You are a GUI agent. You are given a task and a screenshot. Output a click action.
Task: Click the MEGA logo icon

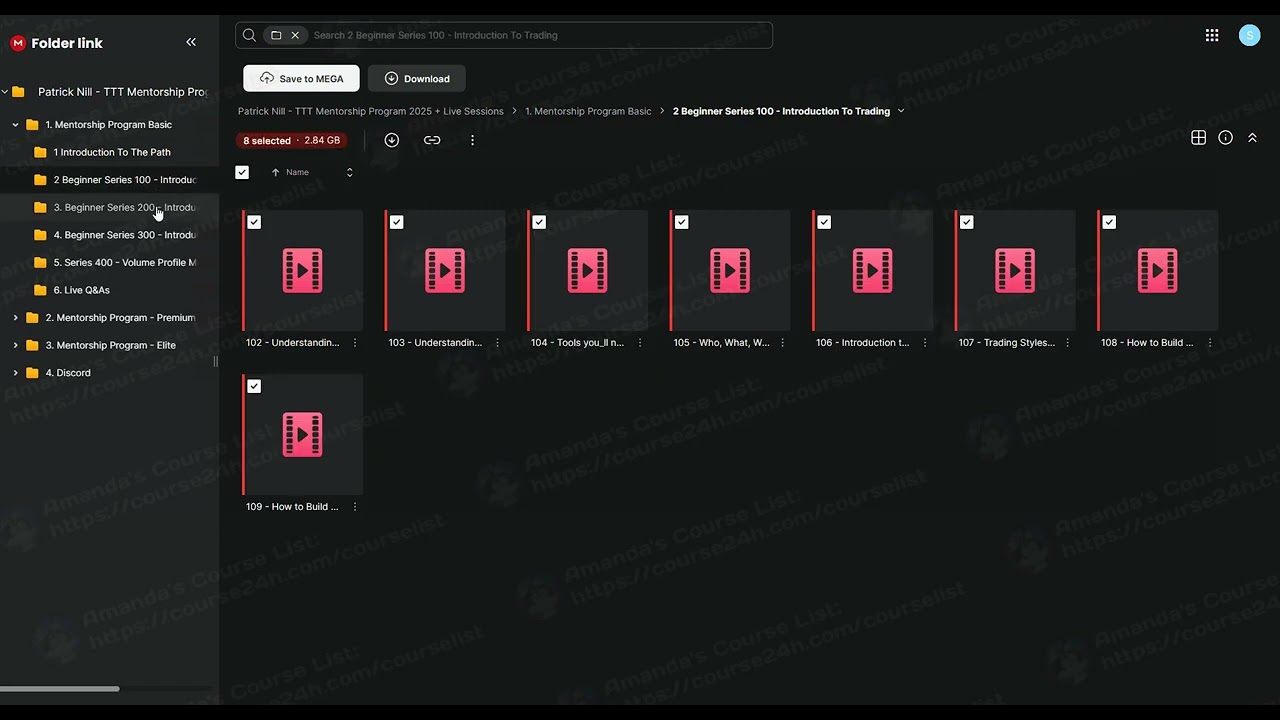(x=18, y=43)
